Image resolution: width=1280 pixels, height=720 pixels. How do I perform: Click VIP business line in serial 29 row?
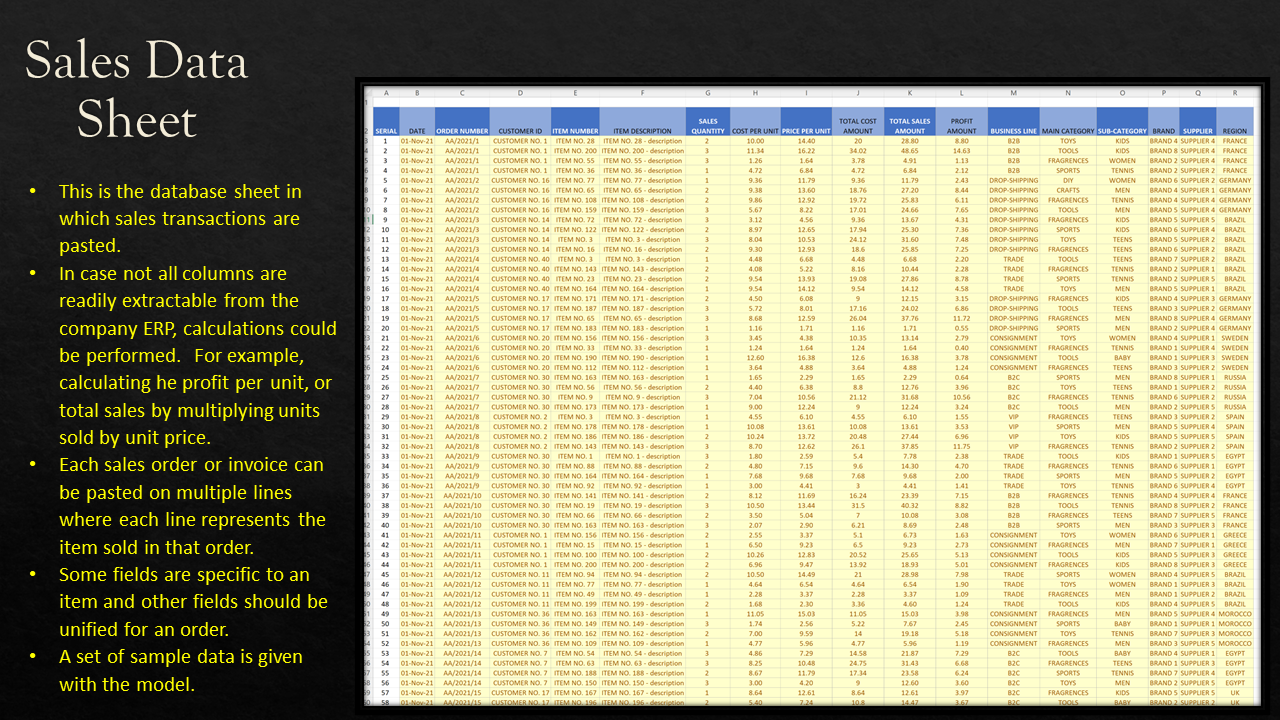coord(1013,416)
